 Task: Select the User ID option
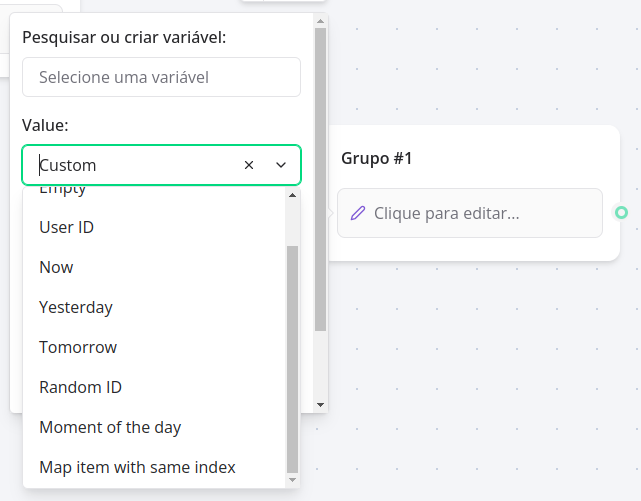[155, 227]
